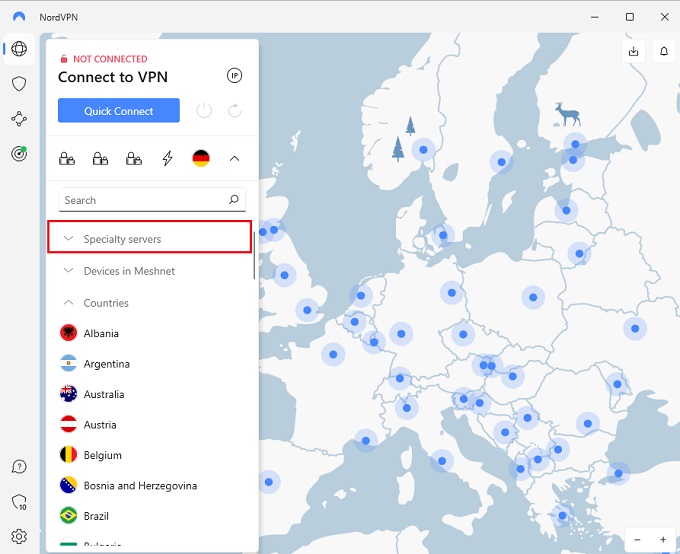Expand the Devices in Meshnet section
680x554 pixels.
(x=150, y=271)
